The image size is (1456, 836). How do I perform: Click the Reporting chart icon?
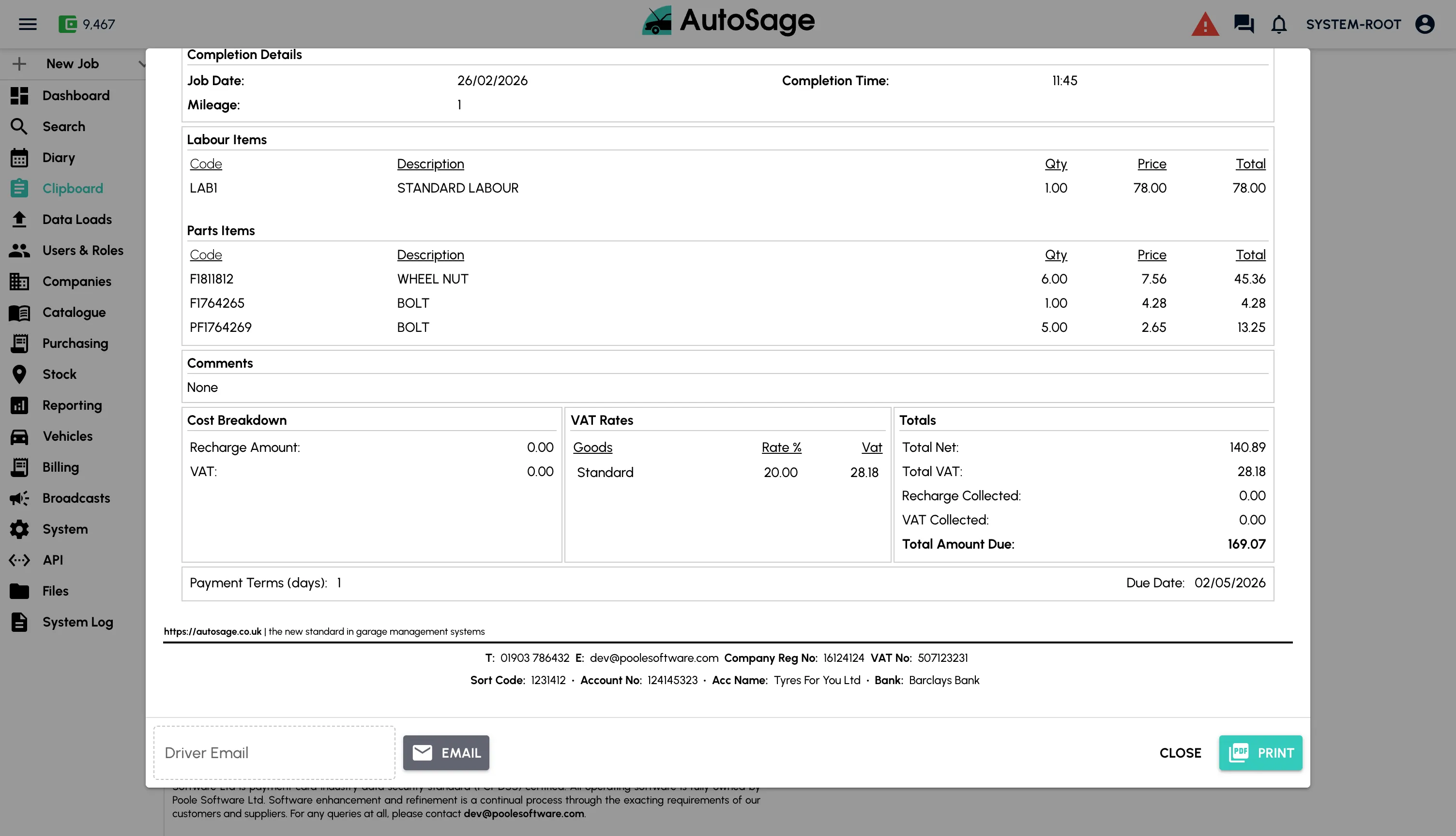click(19, 405)
